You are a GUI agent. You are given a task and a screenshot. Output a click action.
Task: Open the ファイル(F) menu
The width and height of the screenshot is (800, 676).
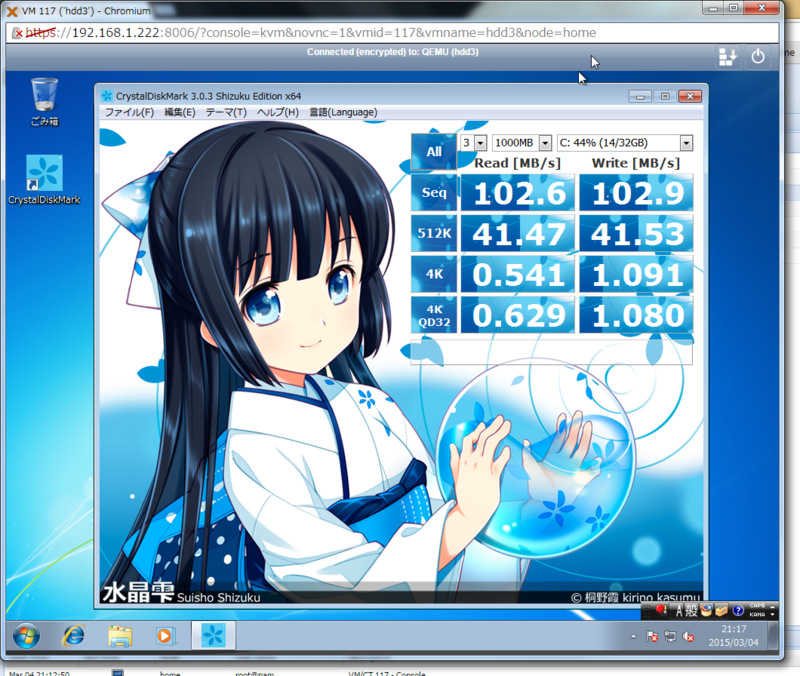[x=129, y=112]
